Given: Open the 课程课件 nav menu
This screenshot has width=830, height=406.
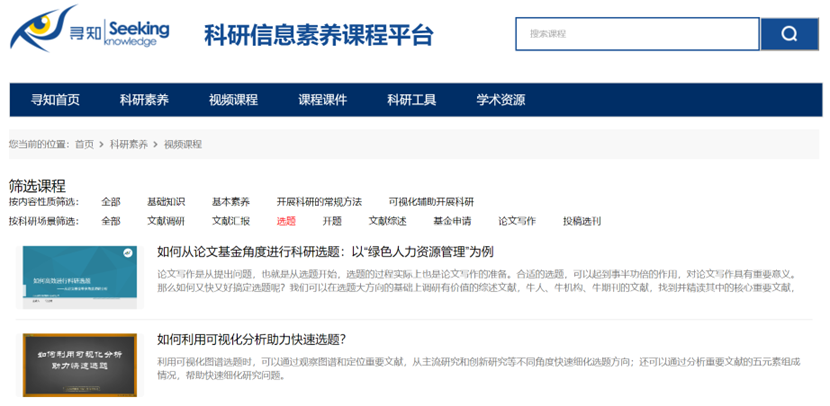Looking at the screenshot, I should point(322,100).
